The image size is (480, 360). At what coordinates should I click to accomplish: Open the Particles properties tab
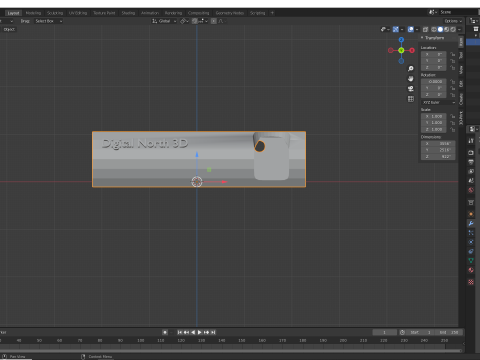click(471, 233)
